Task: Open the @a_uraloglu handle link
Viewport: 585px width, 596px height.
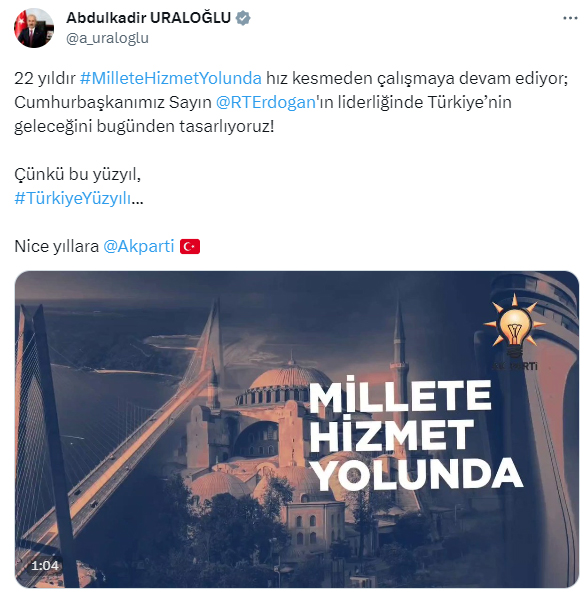Action: pos(107,38)
